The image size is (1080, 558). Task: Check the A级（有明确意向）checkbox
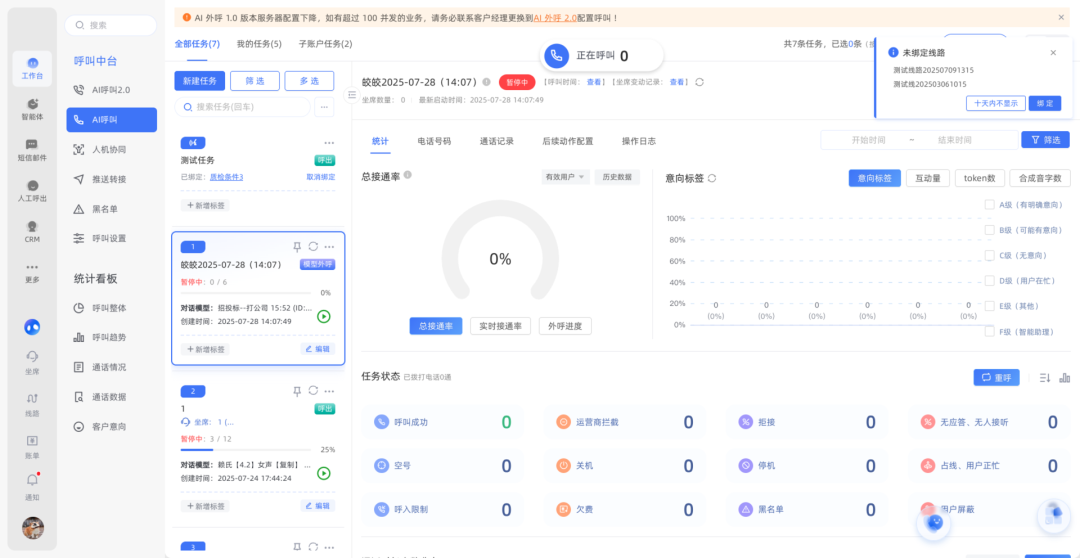[x=989, y=205]
